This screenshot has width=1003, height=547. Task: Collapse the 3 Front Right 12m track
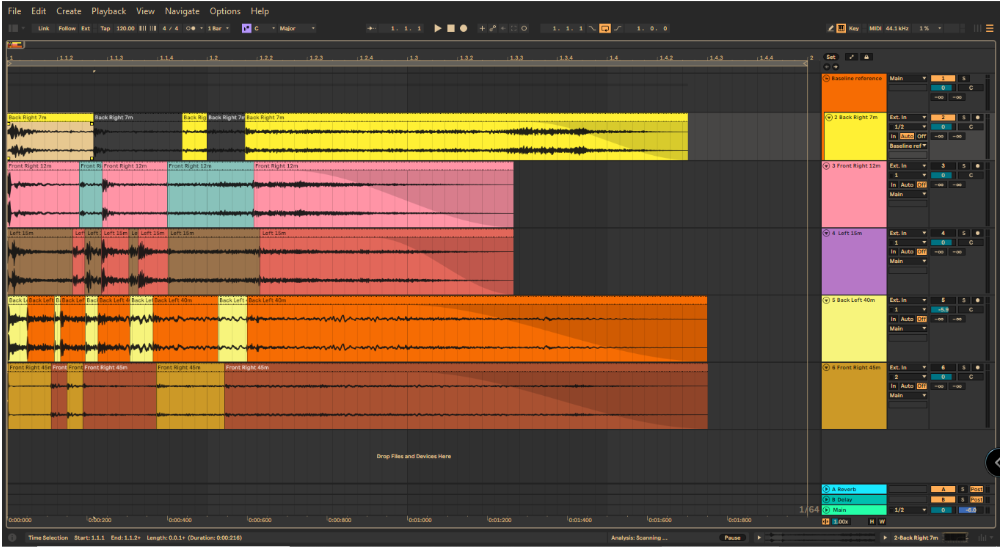tap(827, 165)
